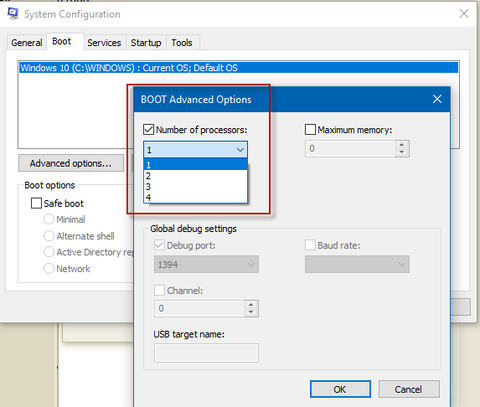Image resolution: width=480 pixels, height=407 pixels.
Task: Choose 3 in the processors list
Action: 196,187
